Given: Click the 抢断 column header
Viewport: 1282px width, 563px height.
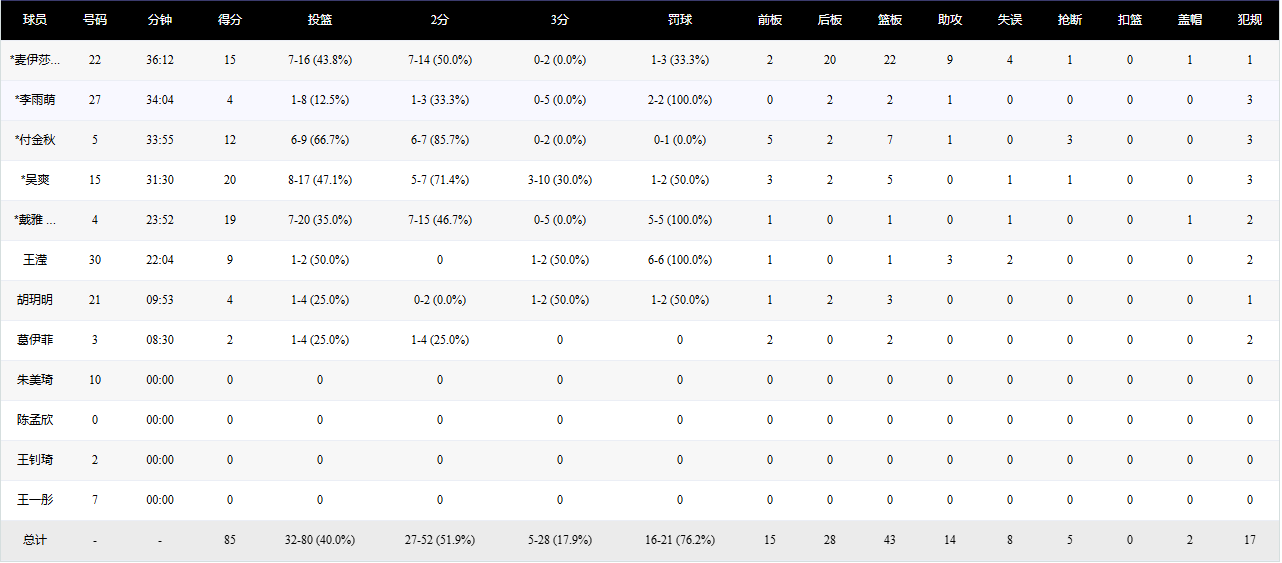Looking at the screenshot, I should 1070,20.
